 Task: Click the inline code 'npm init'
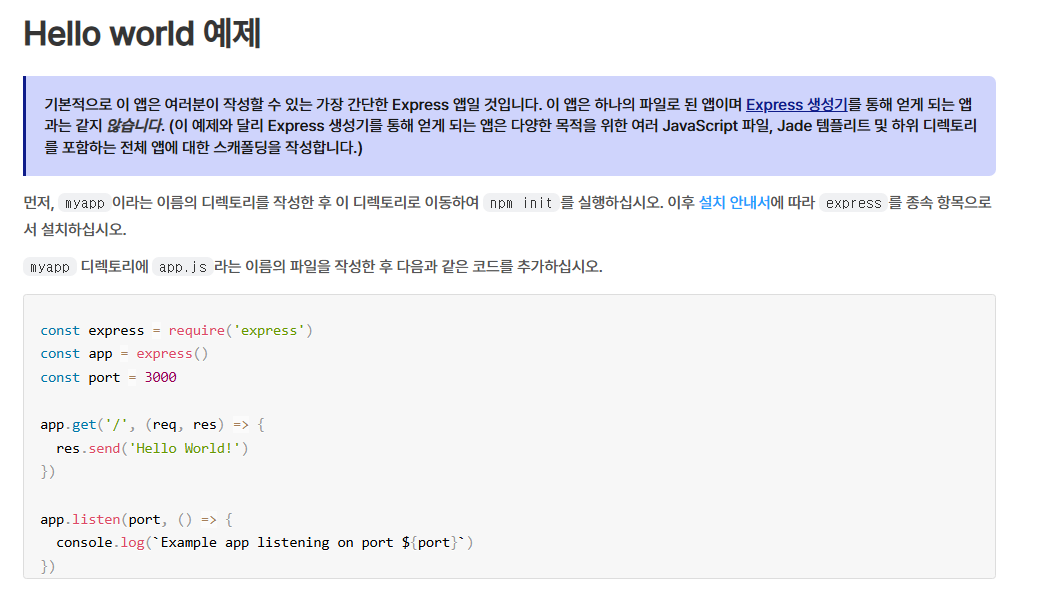521,202
